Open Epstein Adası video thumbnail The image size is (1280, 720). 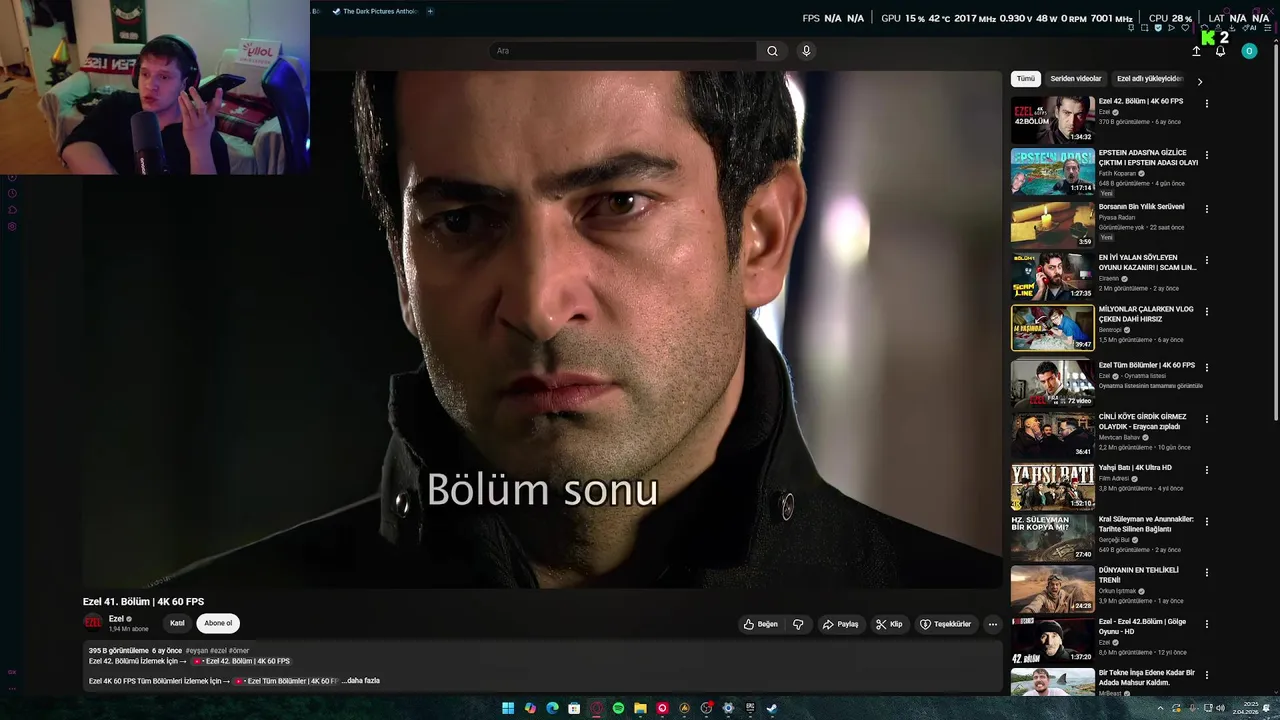[1052, 172]
